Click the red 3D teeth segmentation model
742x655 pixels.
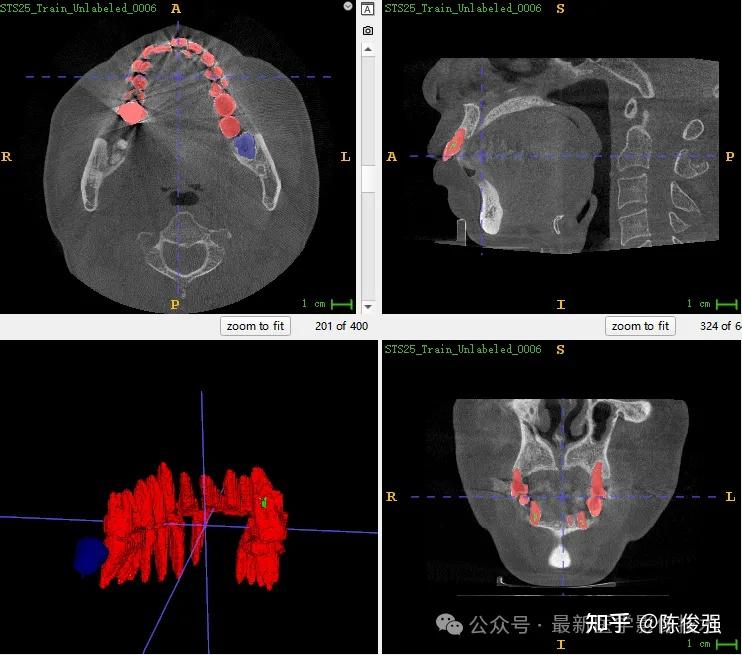pyautogui.click(x=194, y=525)
